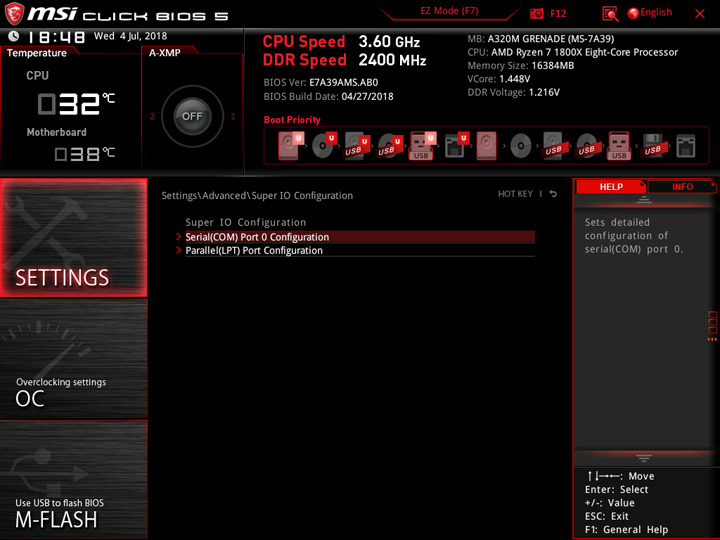Viewport: 720px width, 540px height.
Task: Open the OC overclocking settings section
Action: tap(73, 359)
